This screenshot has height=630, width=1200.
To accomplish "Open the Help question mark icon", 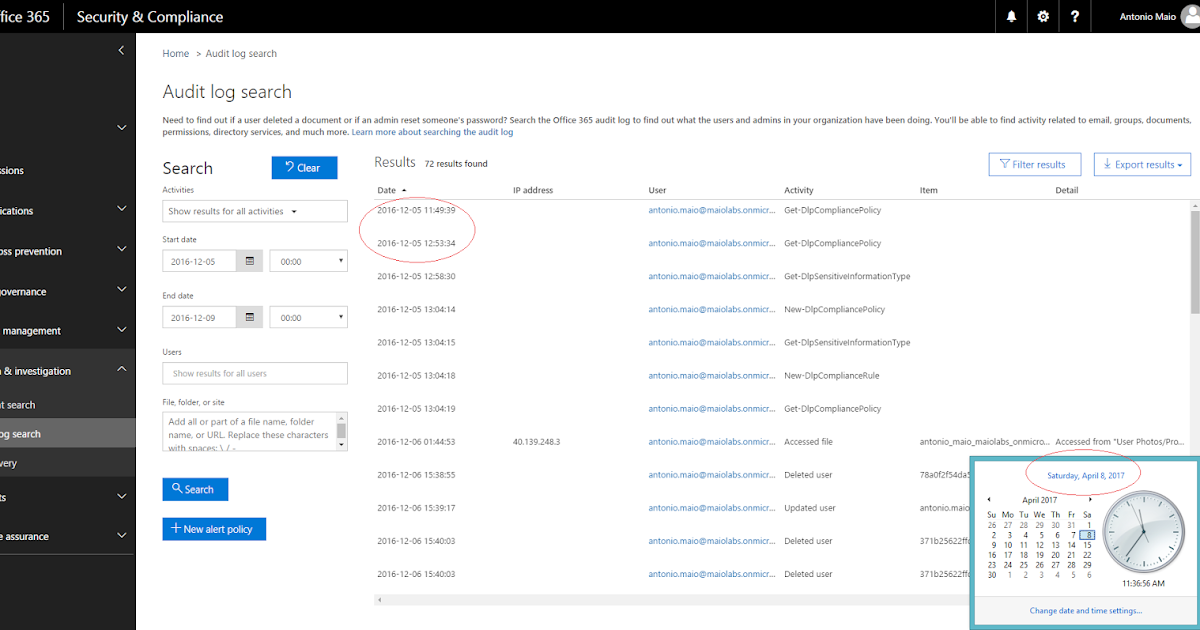I will 1074,16.
